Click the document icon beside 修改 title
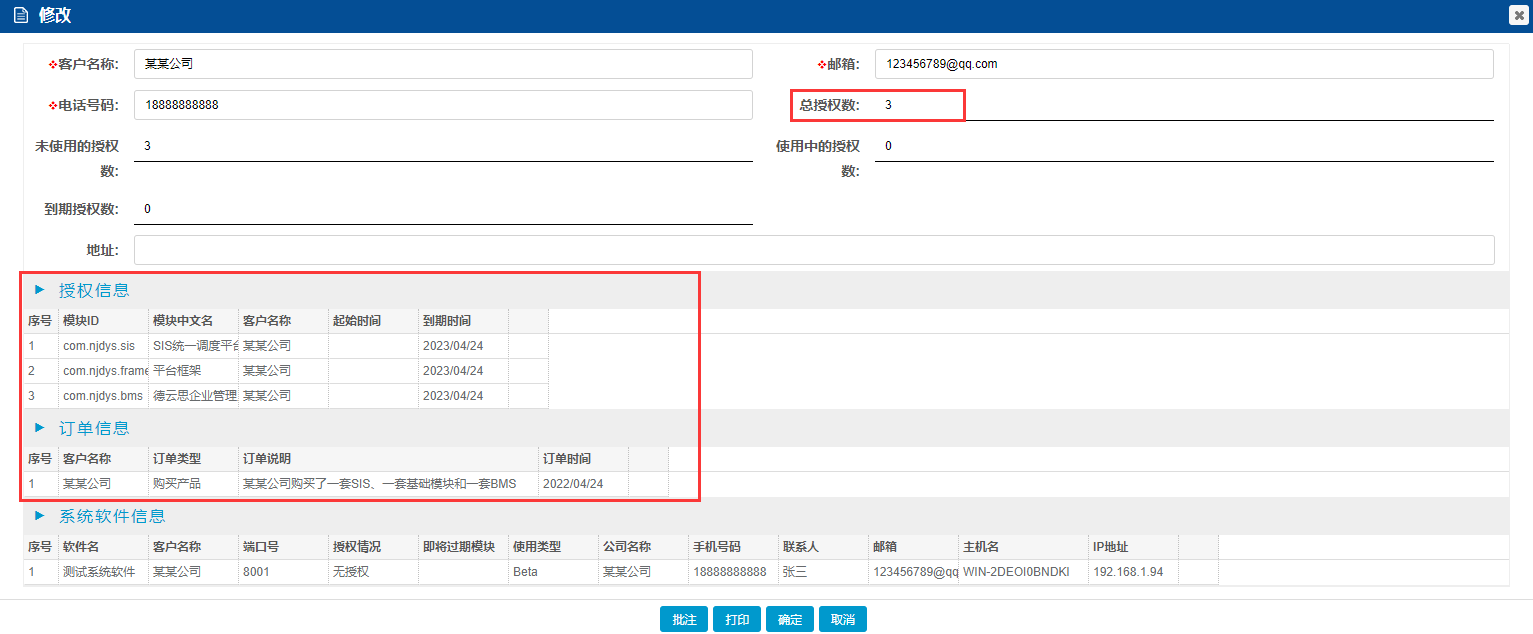 click(x=20, y=16)
